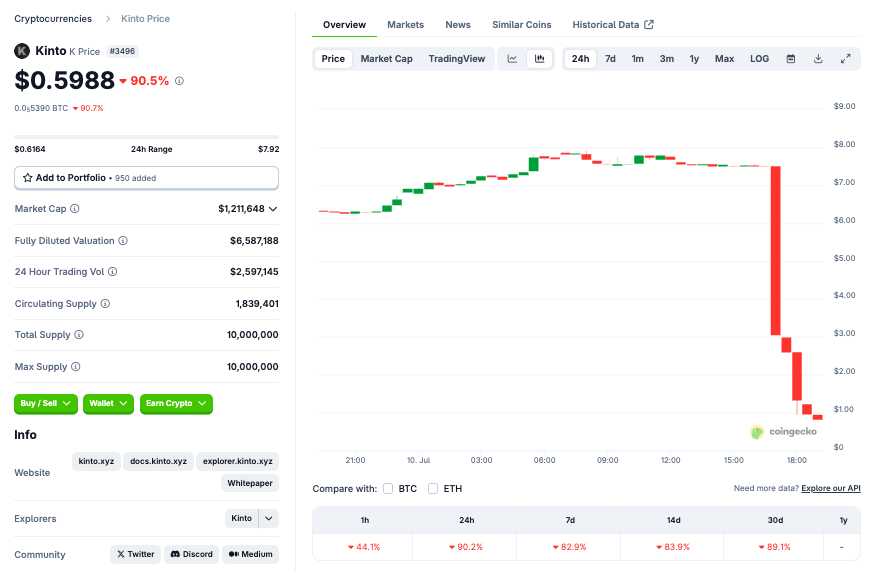Click external link icon beside Historical Data
882x571 pixels.
649,24
